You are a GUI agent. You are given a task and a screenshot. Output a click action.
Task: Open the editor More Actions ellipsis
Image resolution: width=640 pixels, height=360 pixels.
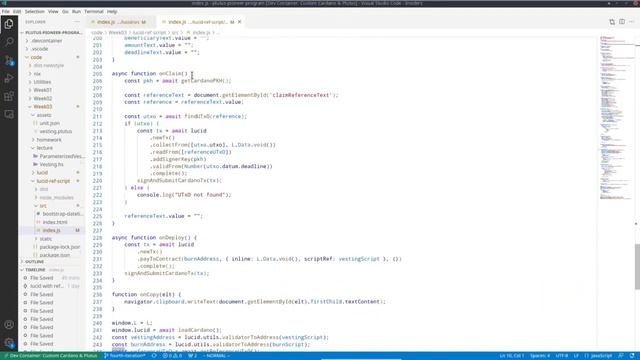[x=631, y=22]
